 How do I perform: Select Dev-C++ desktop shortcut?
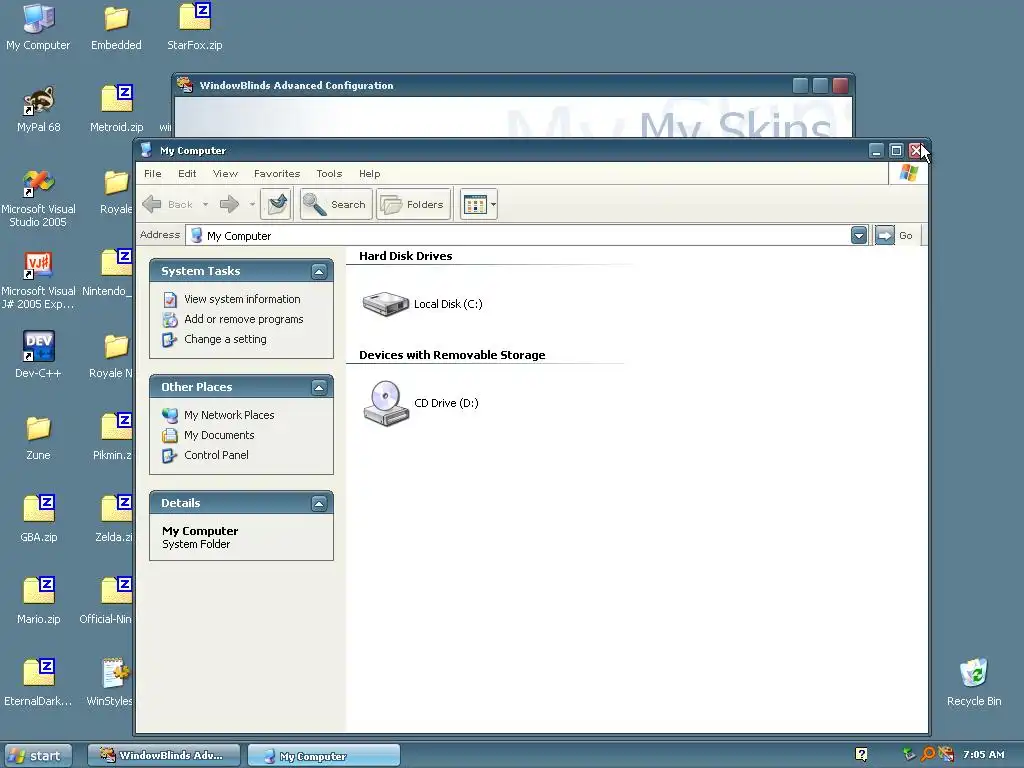tap(39, 355)
